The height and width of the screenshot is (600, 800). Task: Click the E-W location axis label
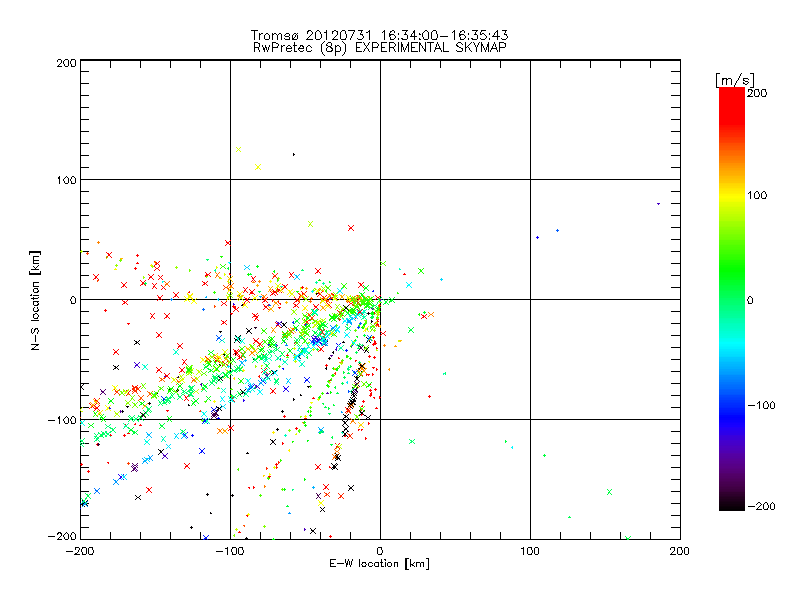[x=380, y=564]
